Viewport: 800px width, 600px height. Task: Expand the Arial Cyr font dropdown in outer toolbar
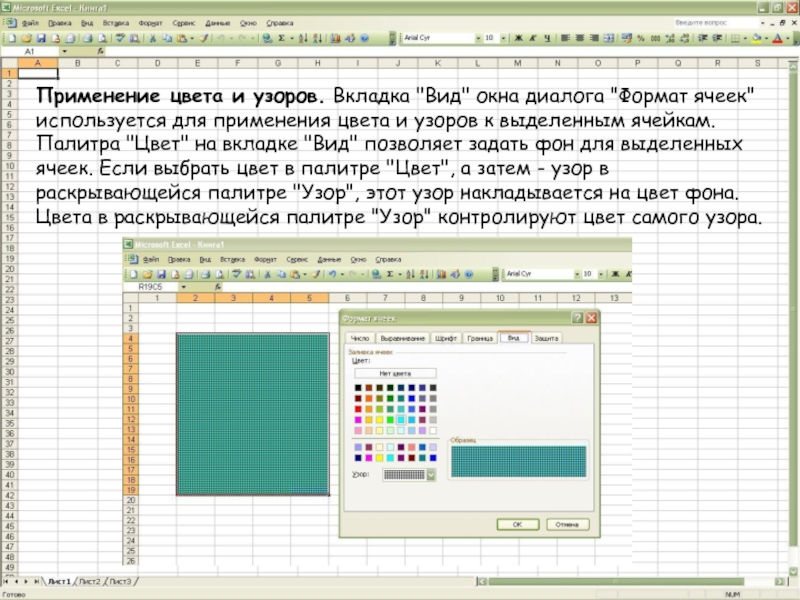pyautogui.click(x=475, y=38)
